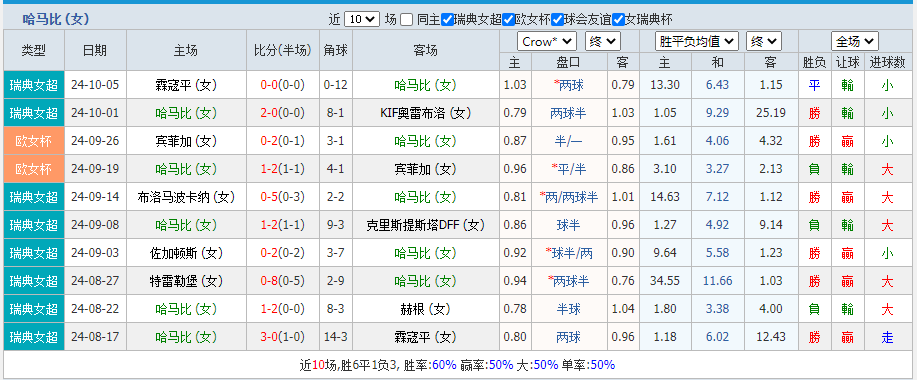Open team 佐加顿斯 (女)

coord(187,253)
